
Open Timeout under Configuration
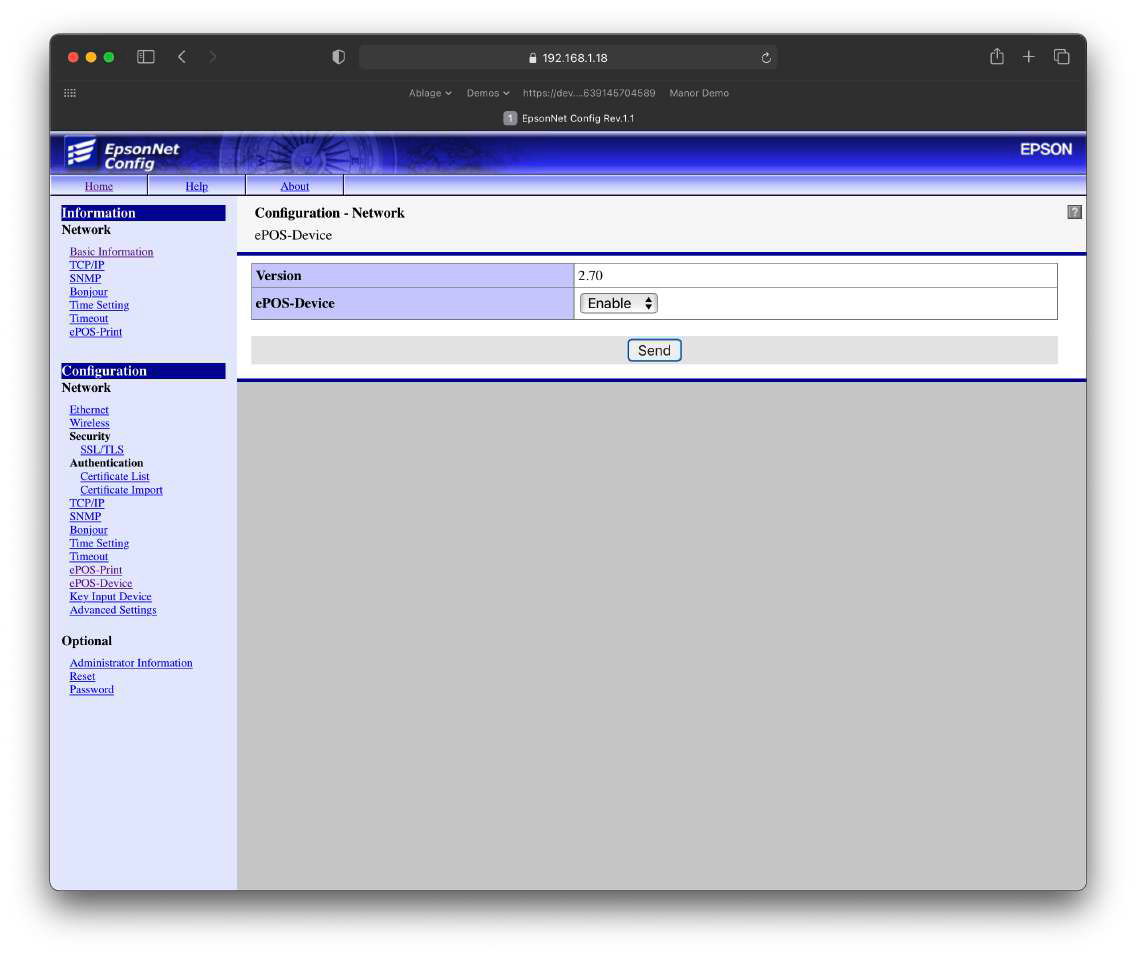pos(88,557)
